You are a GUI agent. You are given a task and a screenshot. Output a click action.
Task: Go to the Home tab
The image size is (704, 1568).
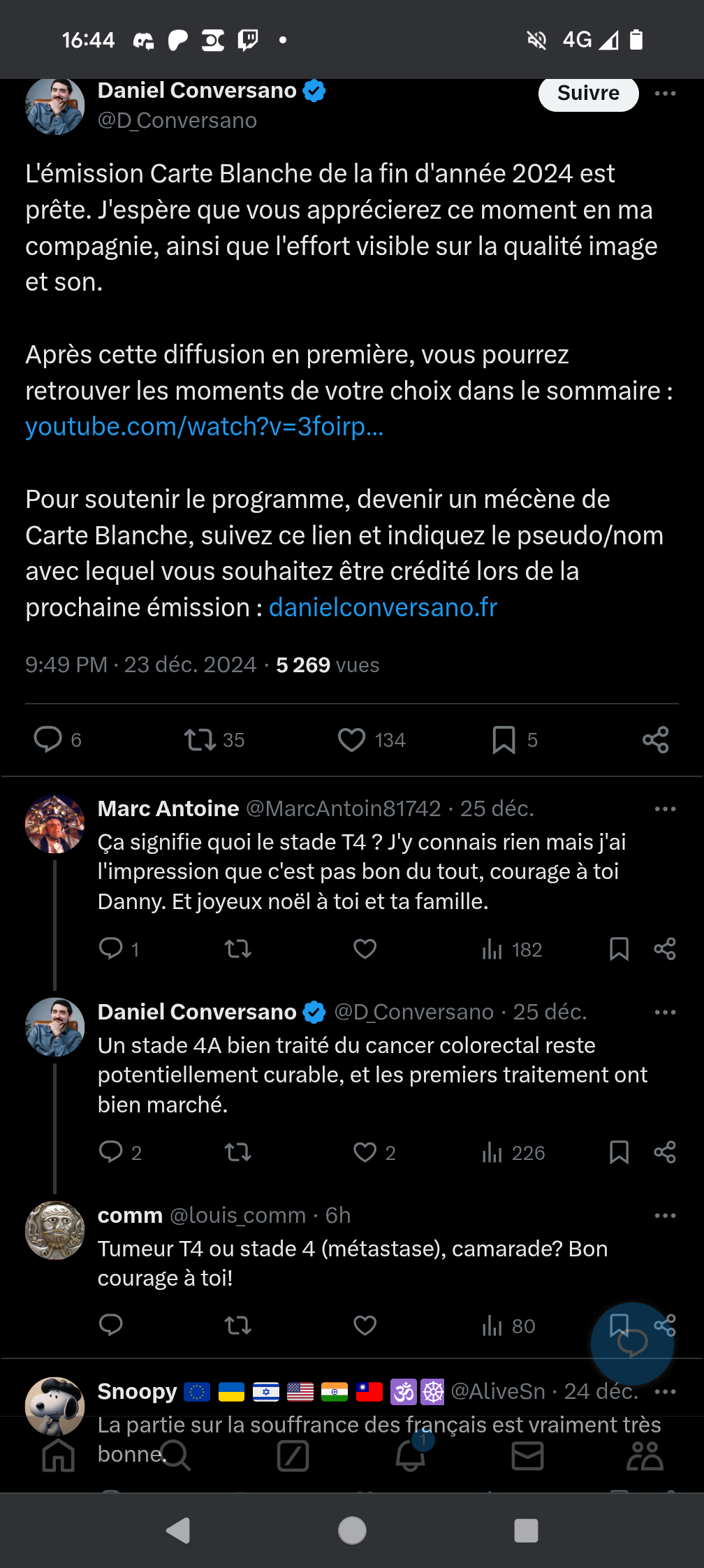(59, 1456)
